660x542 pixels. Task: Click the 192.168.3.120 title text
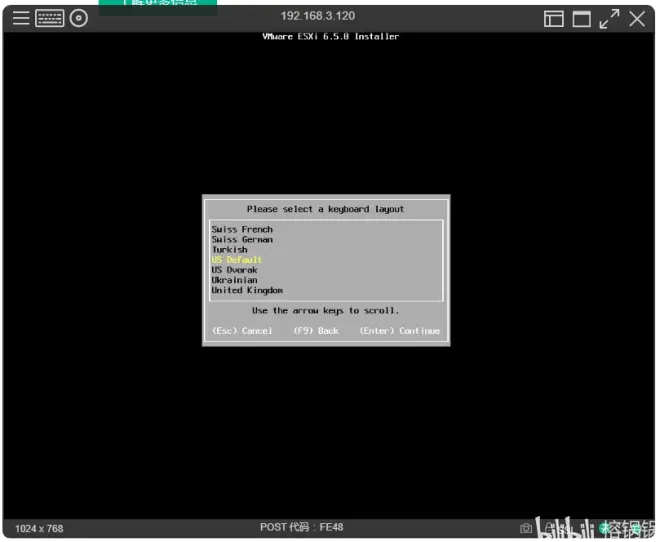click(318, 16)
